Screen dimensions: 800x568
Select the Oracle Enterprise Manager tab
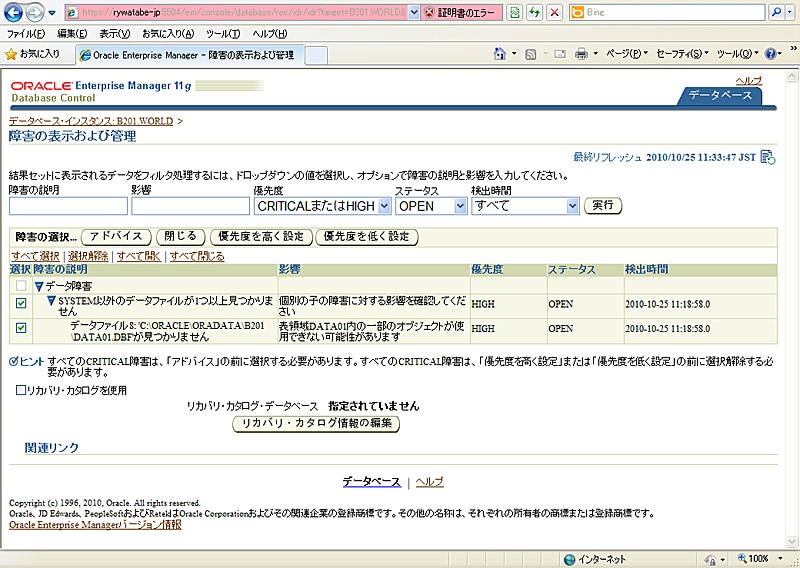point(190,55)
